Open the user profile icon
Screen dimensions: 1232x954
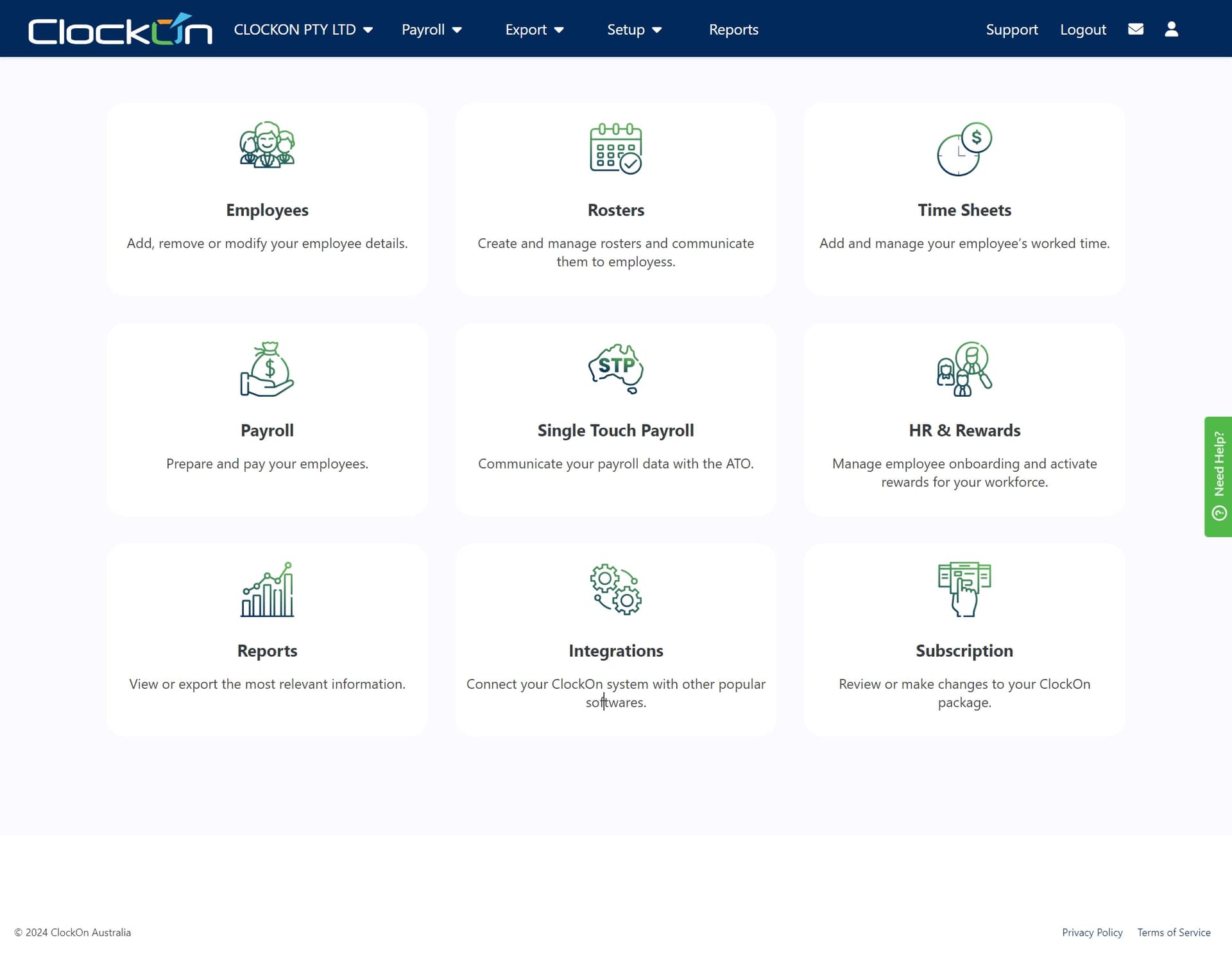(x=1171, y=29)
